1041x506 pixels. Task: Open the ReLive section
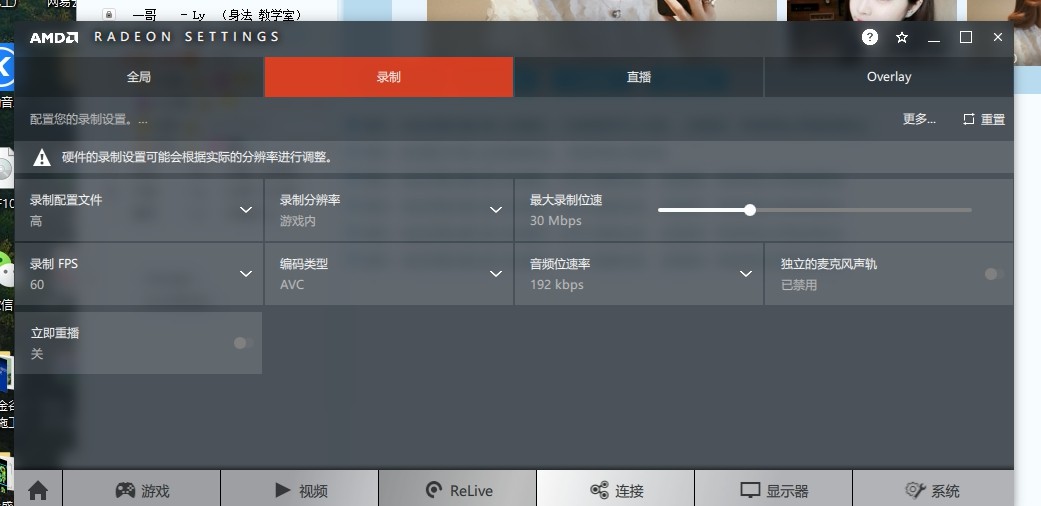click(x=458, y=491)
